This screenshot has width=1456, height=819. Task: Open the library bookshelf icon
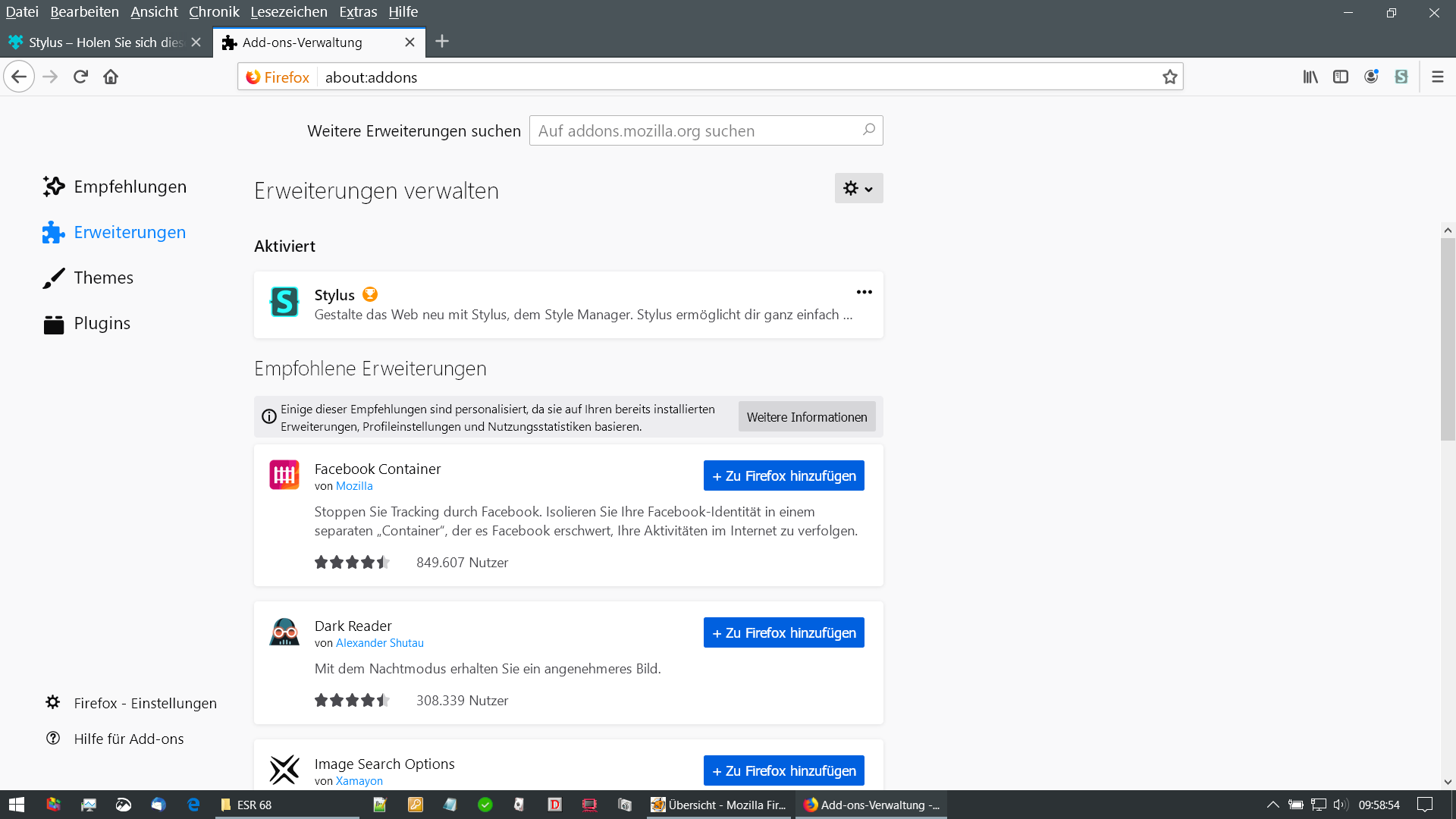pos(1310,77)
